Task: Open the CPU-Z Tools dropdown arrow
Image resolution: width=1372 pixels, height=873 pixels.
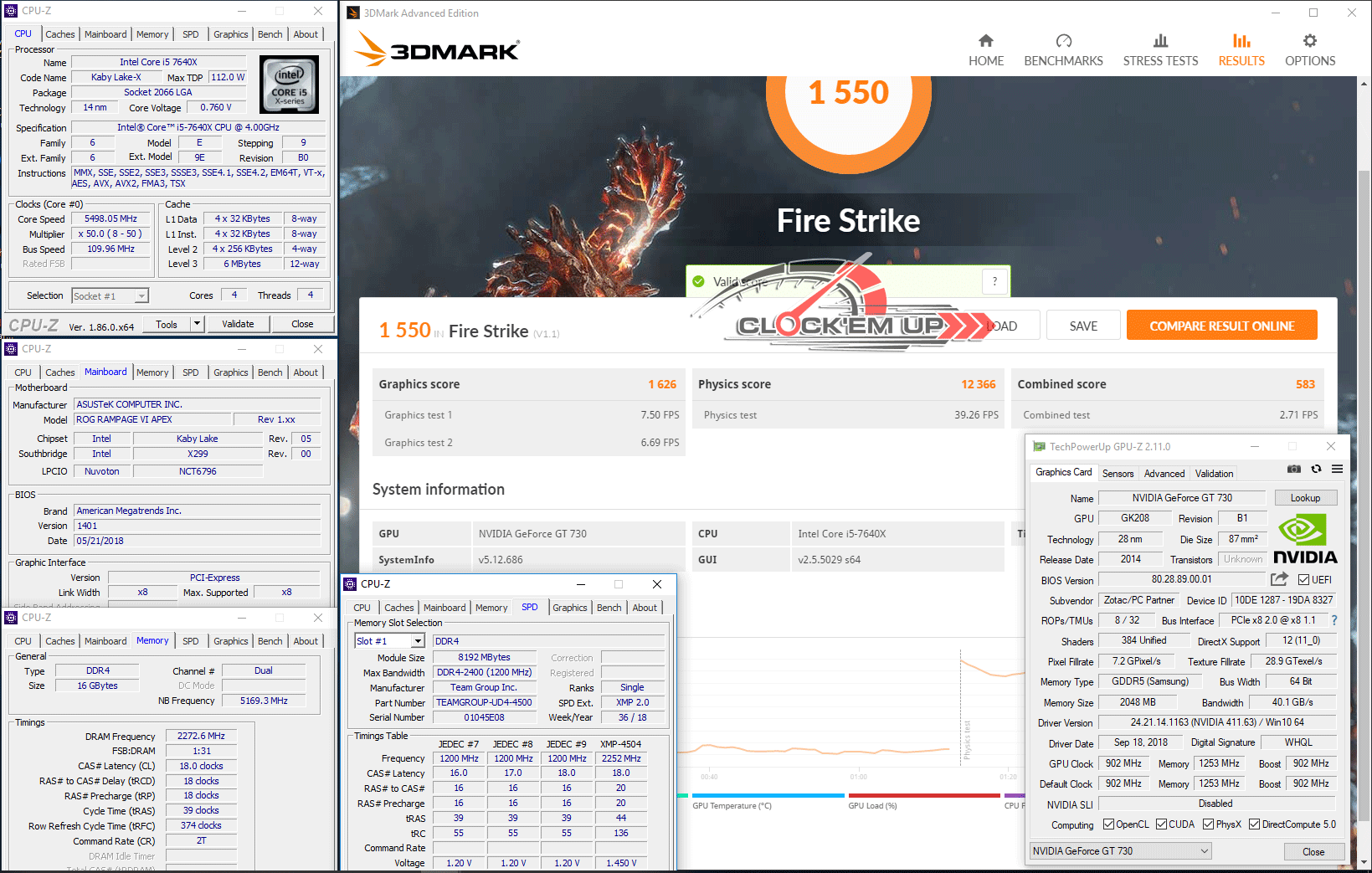Action: [197, 324]
